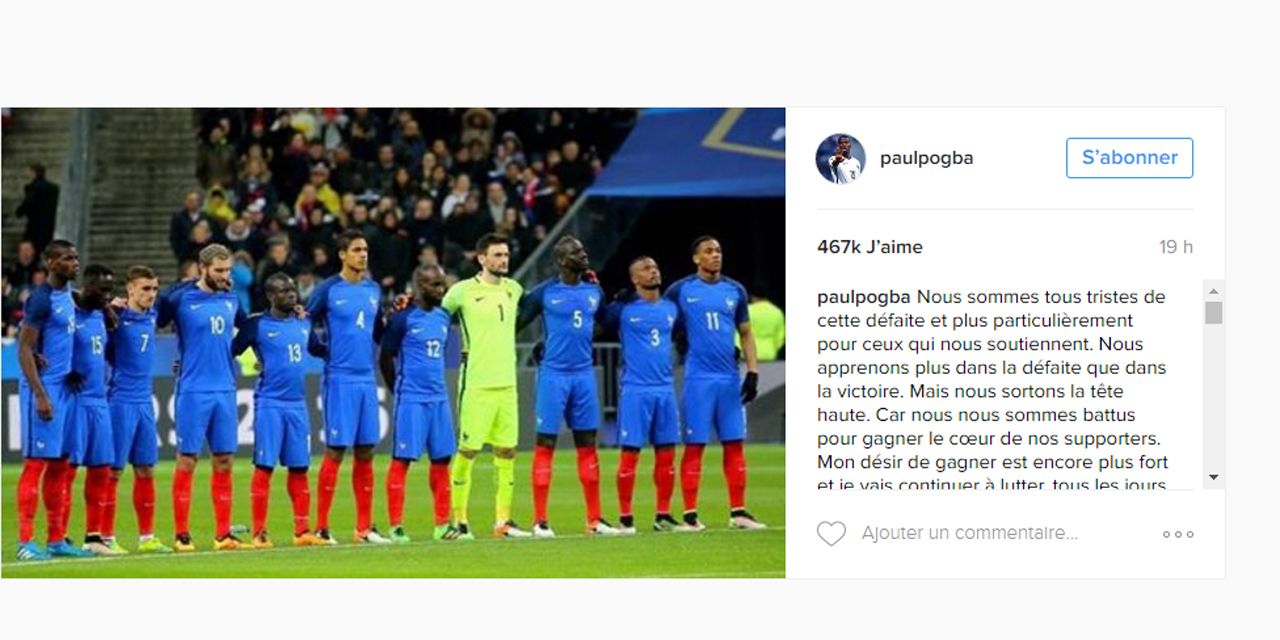The height and width of the screenshot is (640, 1280).
Task: Open the three-dot more options menu
Action: pos(1178,534)
